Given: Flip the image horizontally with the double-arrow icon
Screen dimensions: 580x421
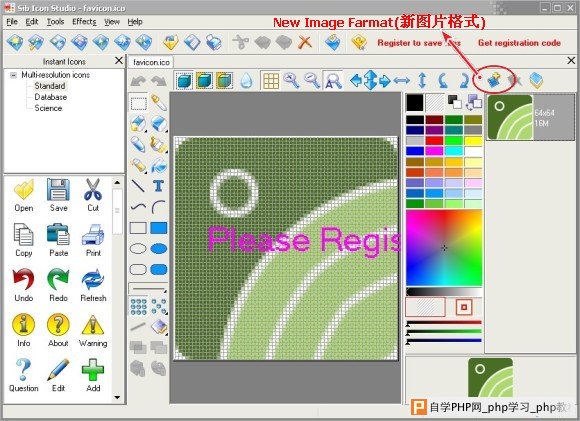Looking at the screenshot, I should click(x=402, y=80).
